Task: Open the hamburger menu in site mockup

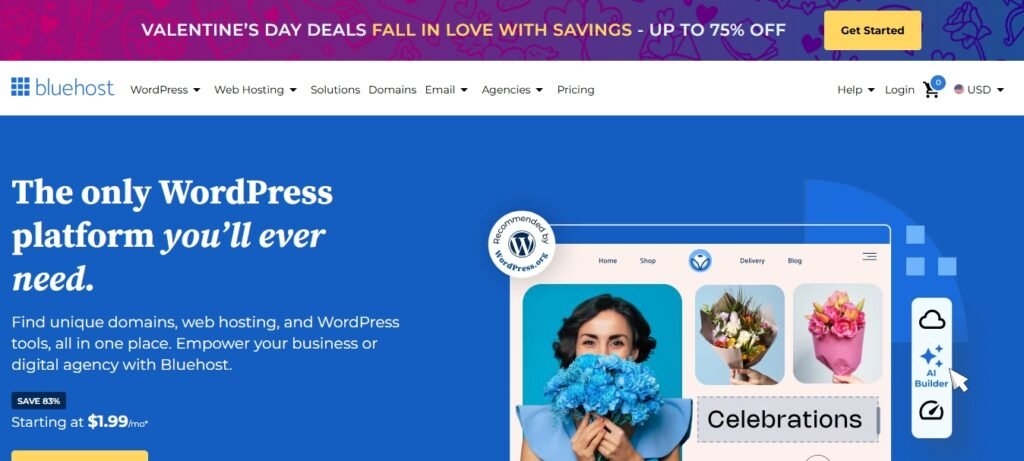Action: coord(869,257)
